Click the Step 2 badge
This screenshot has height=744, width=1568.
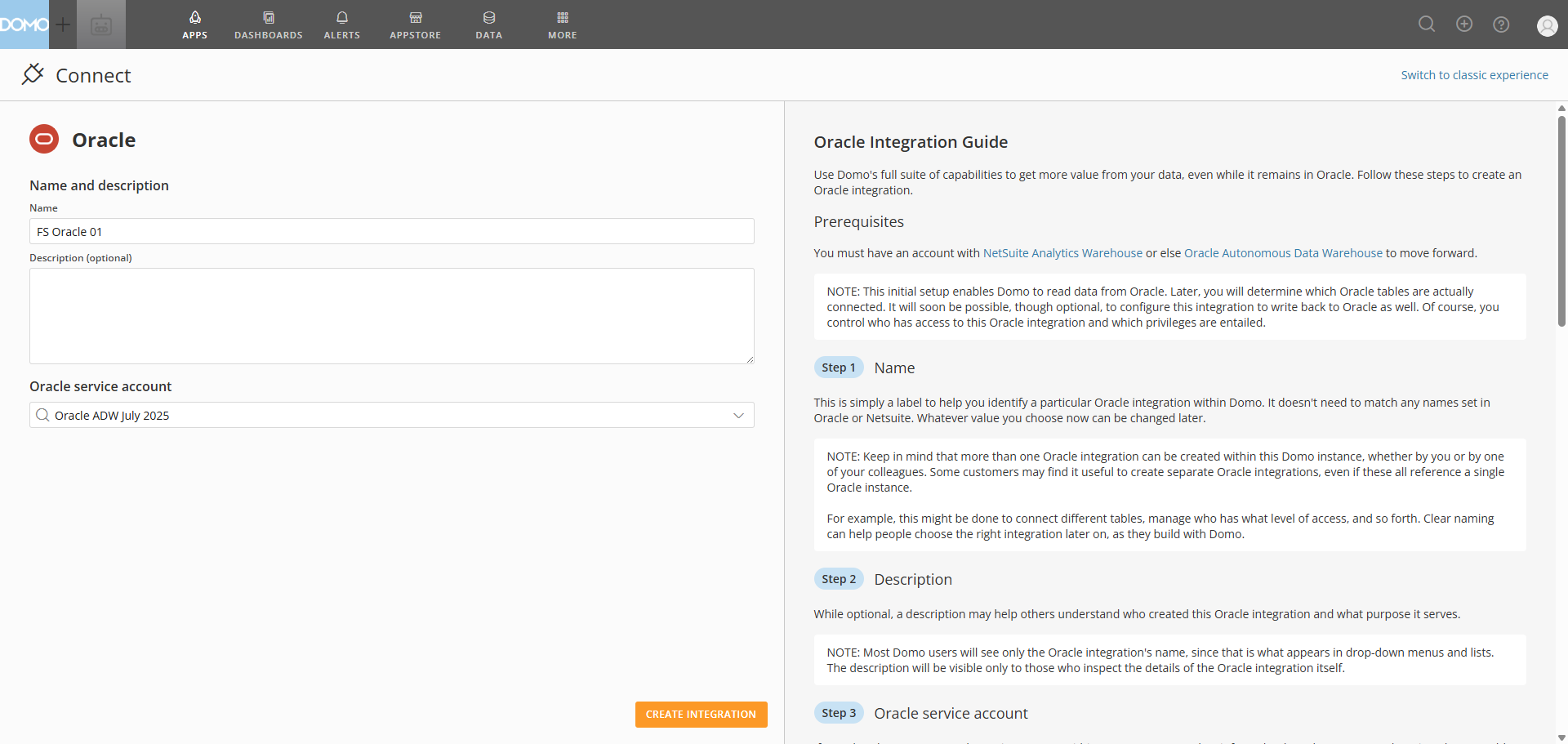[x=839, y=579]
